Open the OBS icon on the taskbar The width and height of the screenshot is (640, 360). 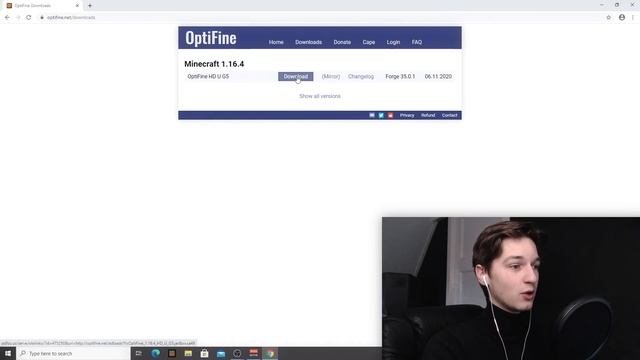tap(237, 353)
